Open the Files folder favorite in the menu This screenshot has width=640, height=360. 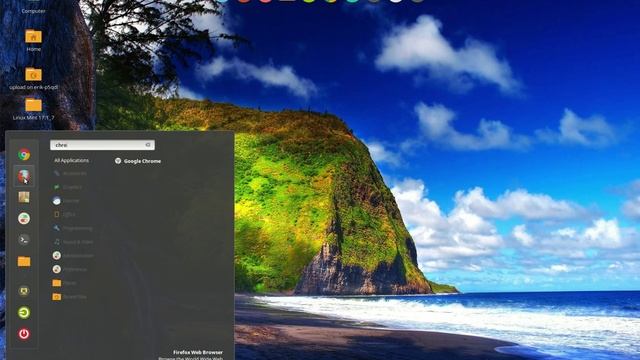24,261
